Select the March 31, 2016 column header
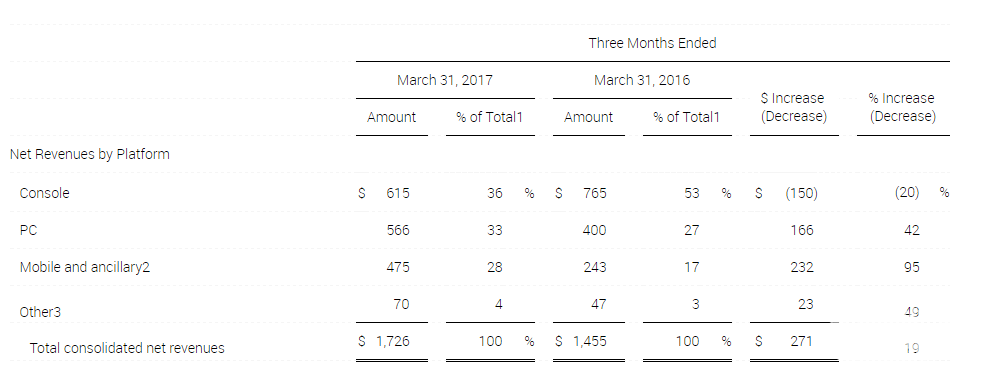 pyautogui.click(x=642, y=80)
